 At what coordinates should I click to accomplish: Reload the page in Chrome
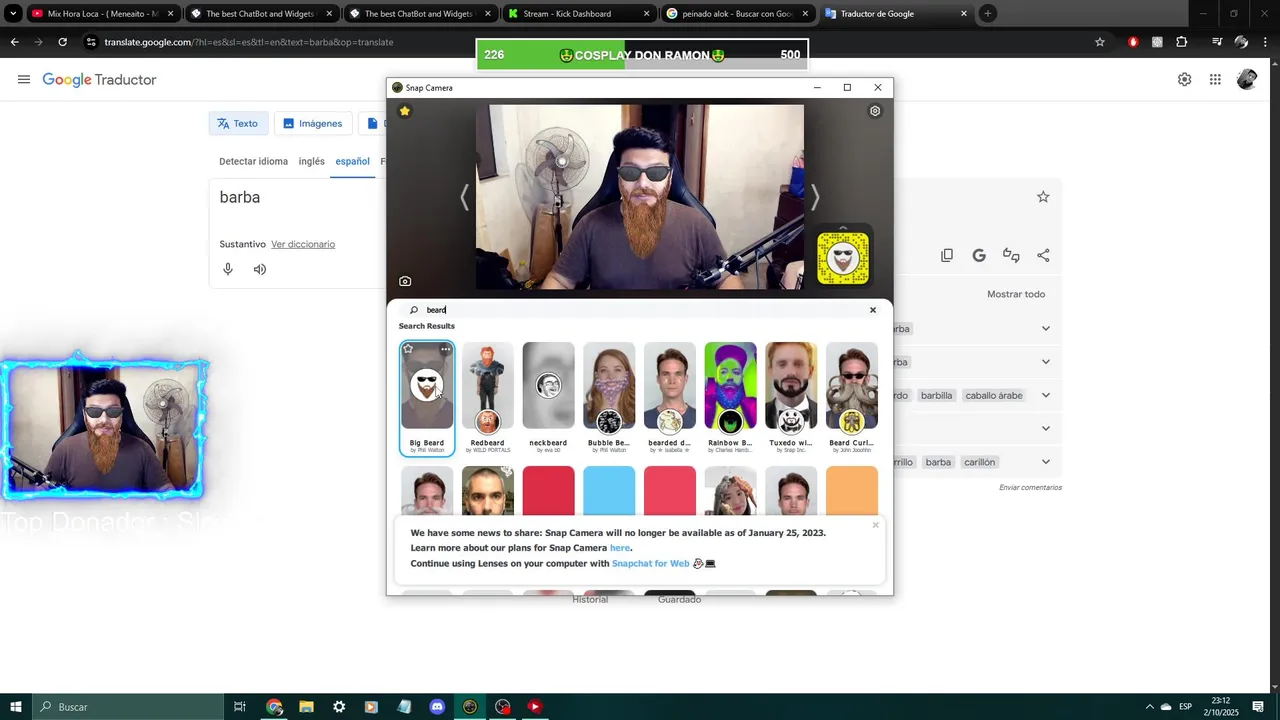(x=62, y=42)
